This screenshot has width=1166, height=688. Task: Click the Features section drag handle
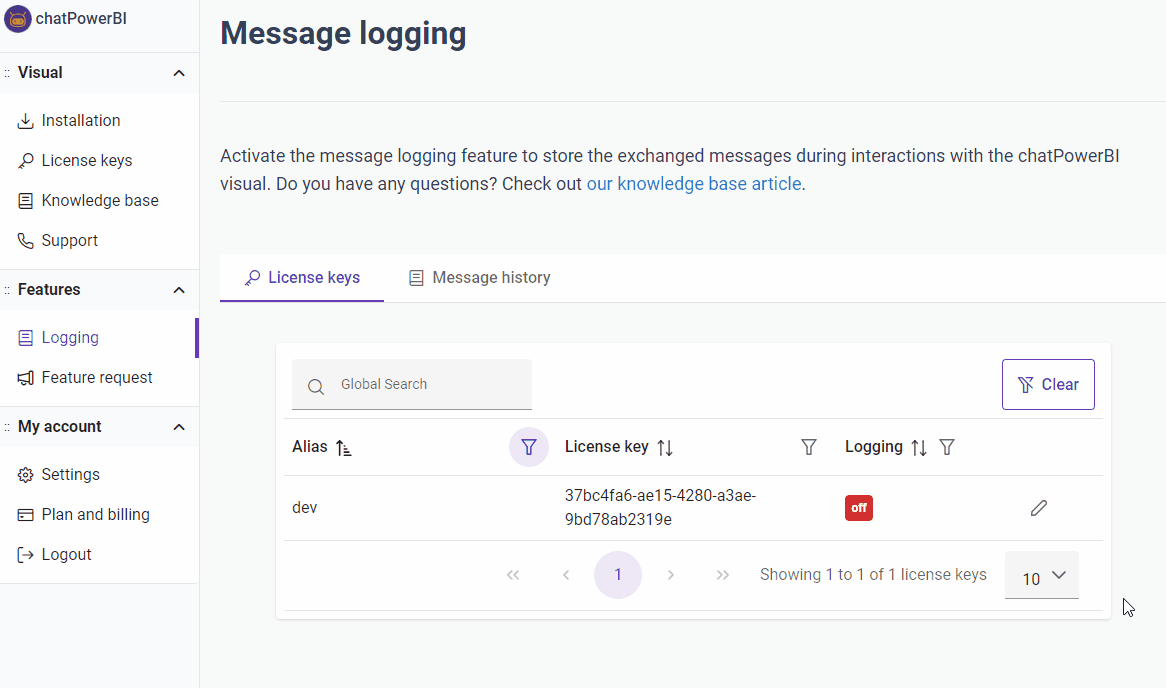pos(7,290)
